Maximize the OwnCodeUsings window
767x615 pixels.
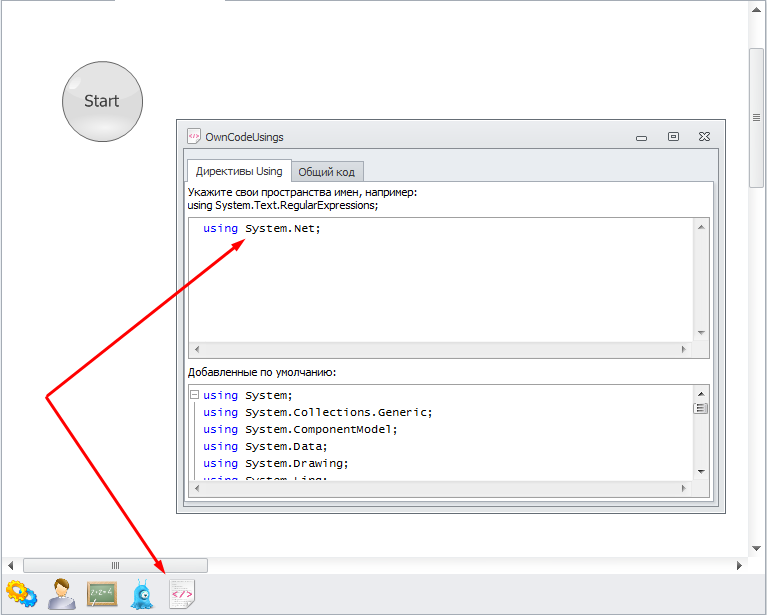point(673,137)
